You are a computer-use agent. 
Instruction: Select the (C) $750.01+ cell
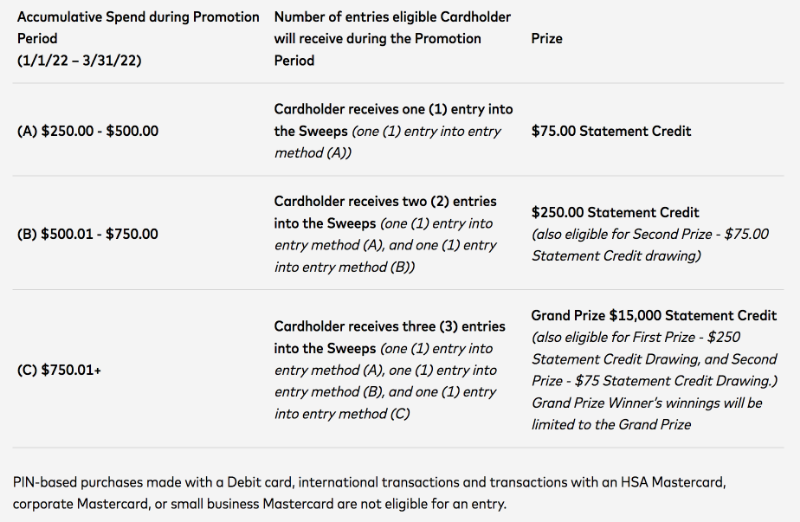[59, 370]
